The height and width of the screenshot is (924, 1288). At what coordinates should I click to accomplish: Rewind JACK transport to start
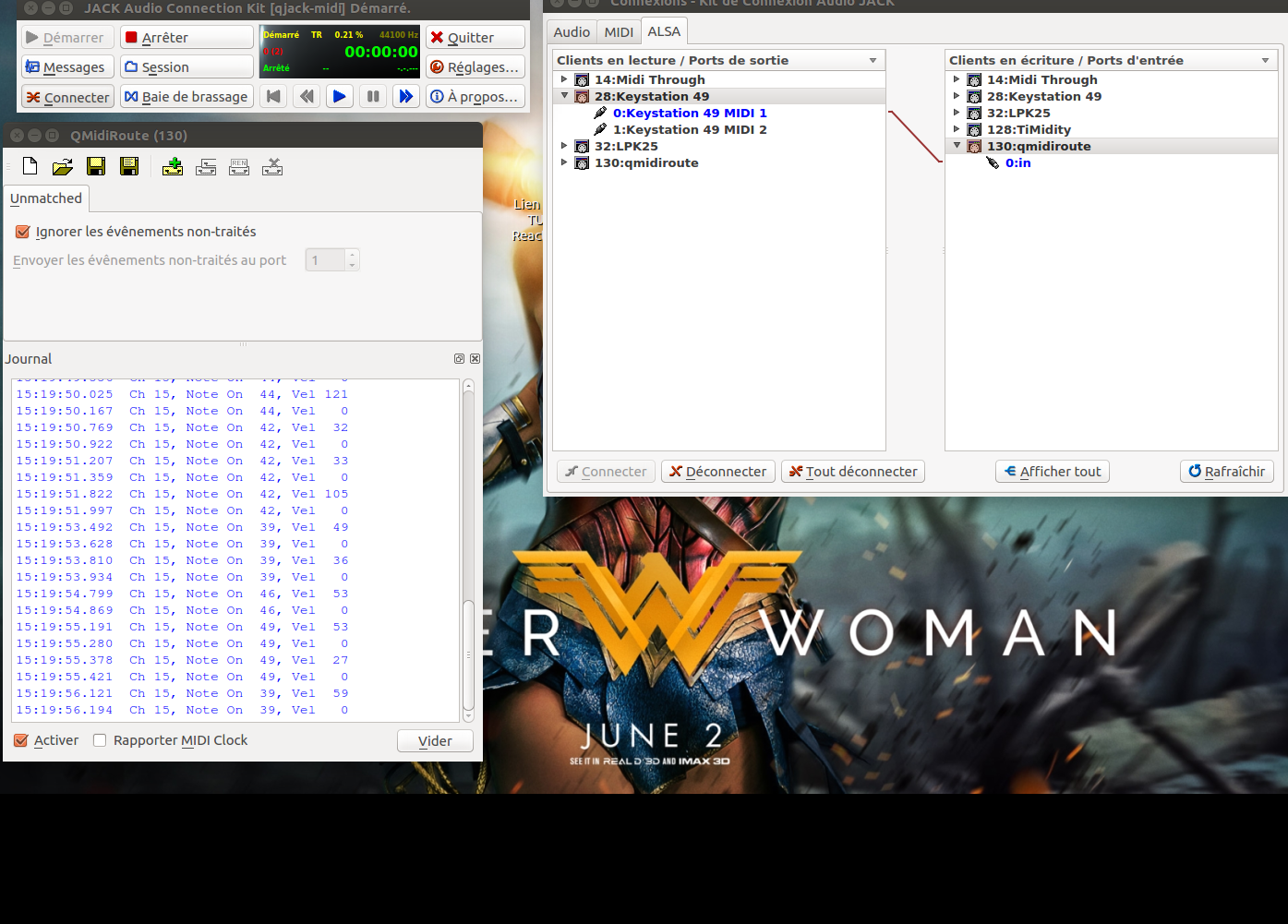pos(273,96)
